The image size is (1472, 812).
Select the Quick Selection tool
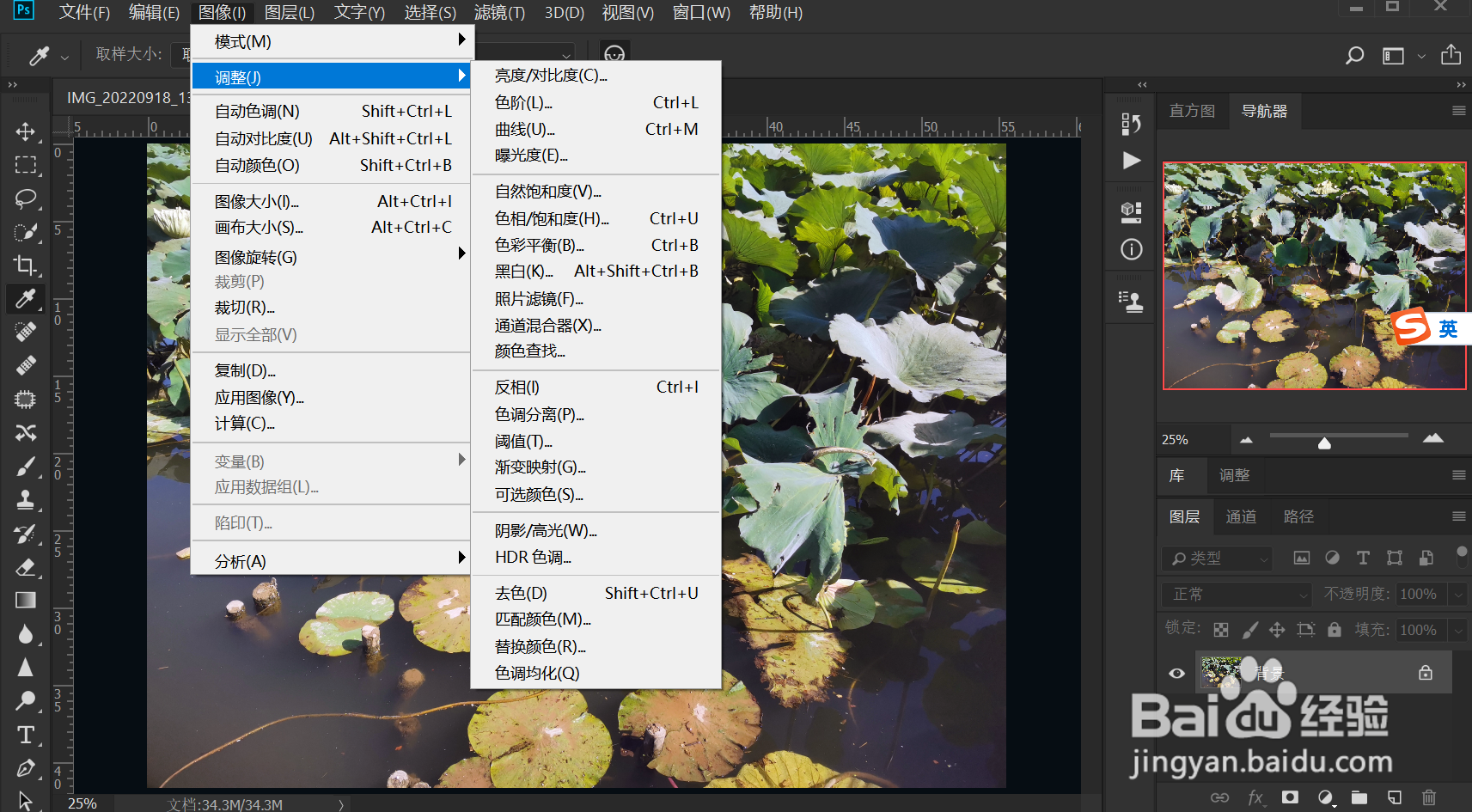(25, 232)
